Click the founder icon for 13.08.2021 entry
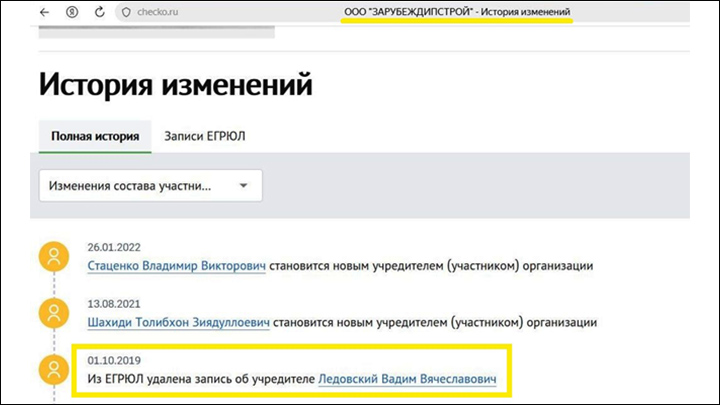 [x=53, y=313]
